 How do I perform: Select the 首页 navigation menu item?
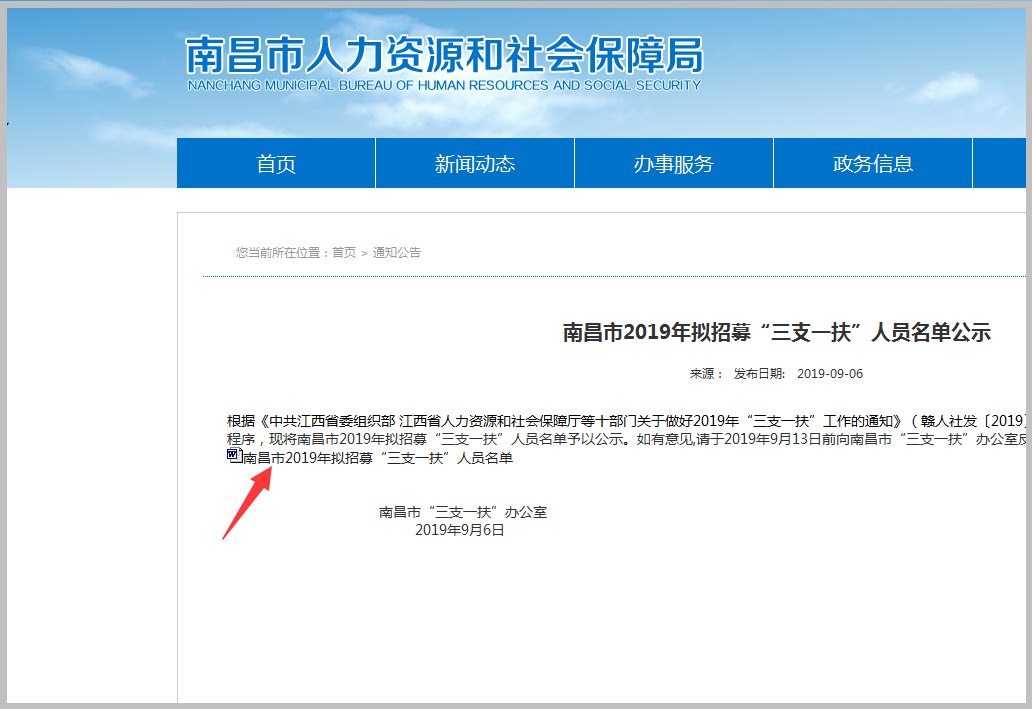coord(275,163)
